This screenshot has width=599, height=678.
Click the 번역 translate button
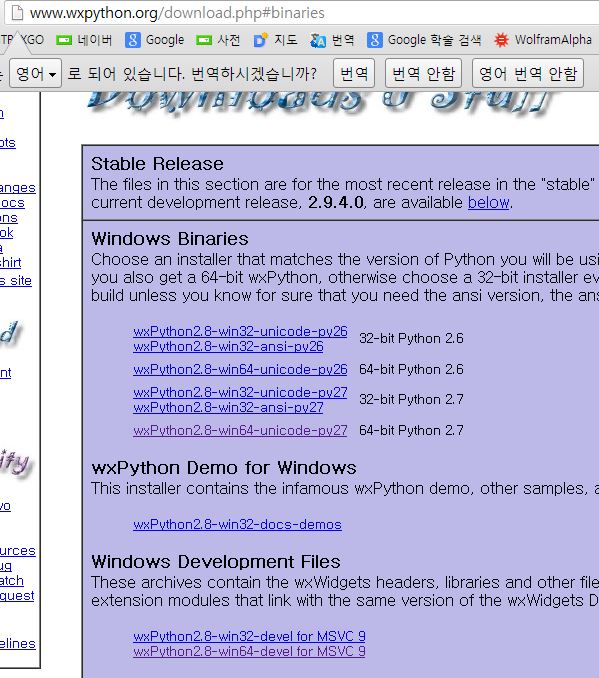coord(354,74)
